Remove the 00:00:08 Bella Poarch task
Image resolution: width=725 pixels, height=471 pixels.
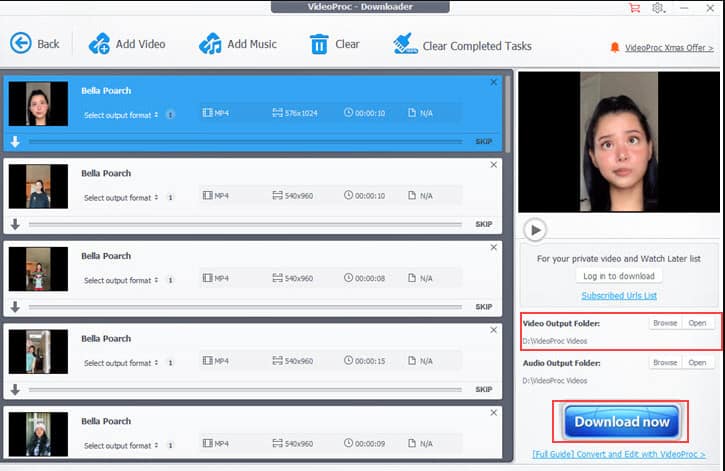click(493, 247)
